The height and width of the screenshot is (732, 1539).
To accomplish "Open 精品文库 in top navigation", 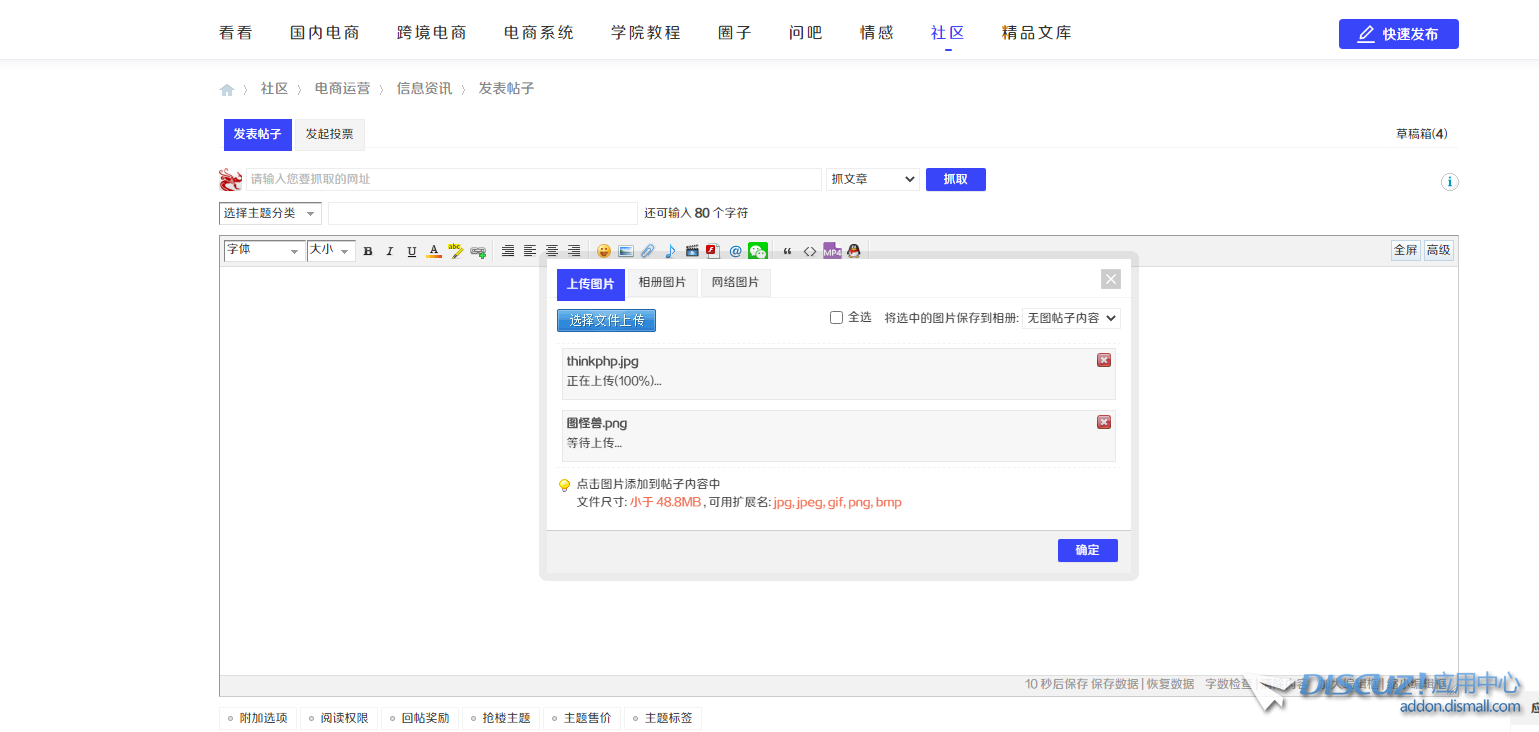I will (x=1037, y=33).
